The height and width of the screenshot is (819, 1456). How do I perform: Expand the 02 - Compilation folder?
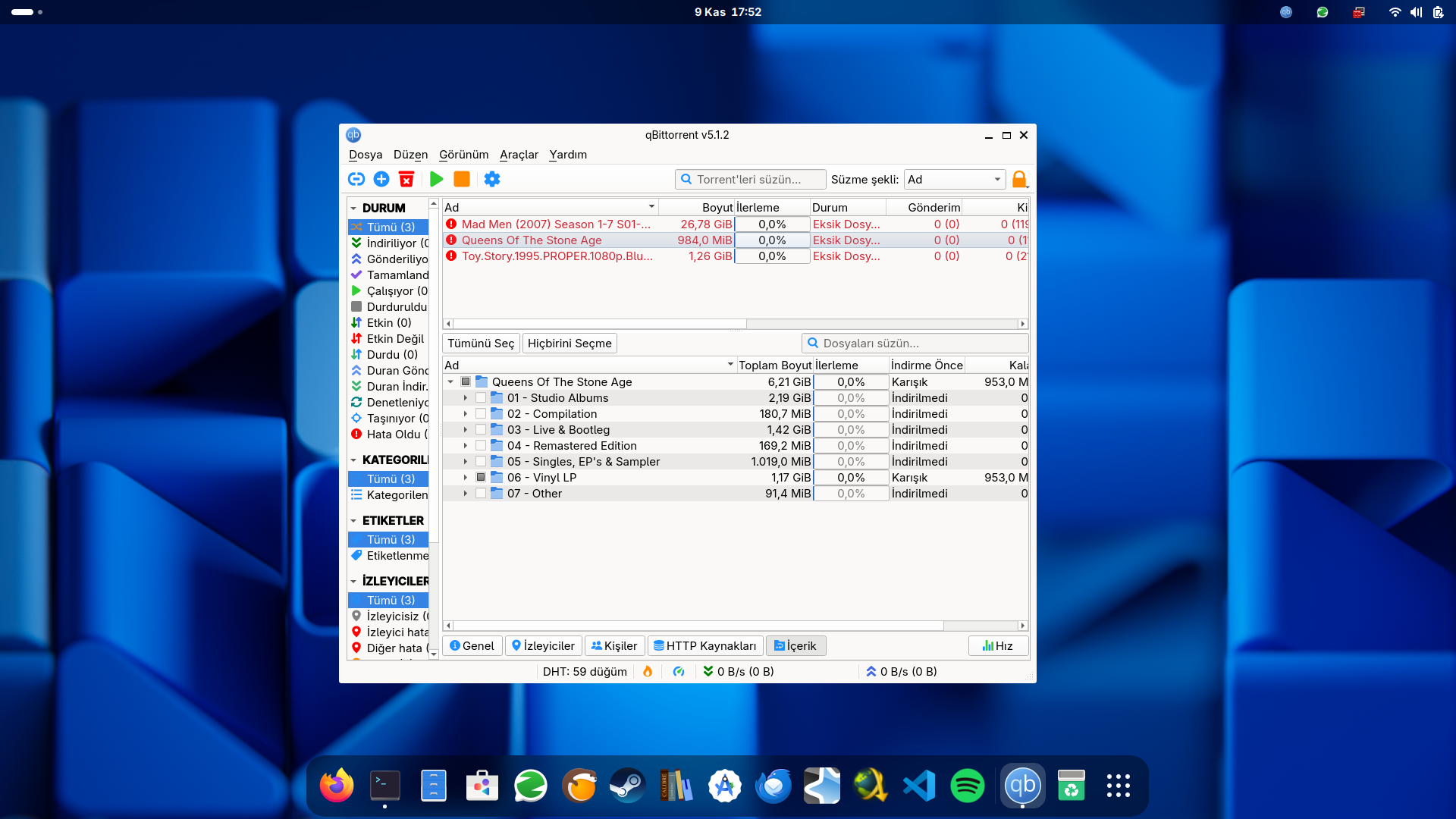[466, 414]
